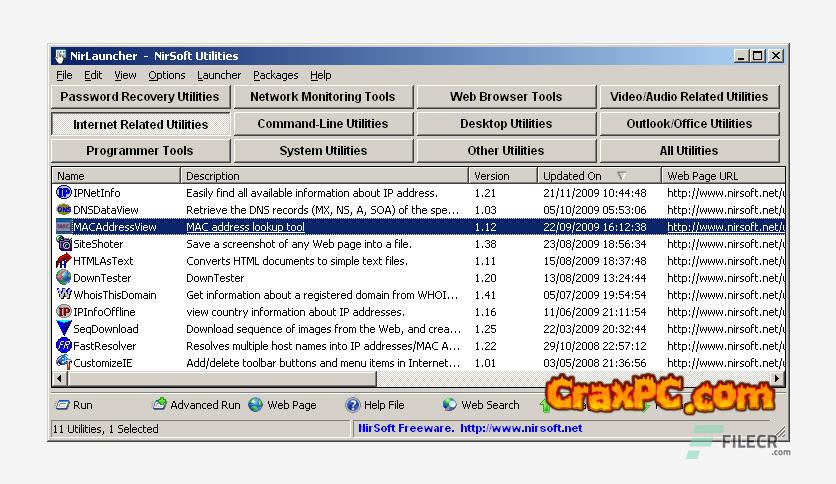Sort by the Web Page URL column
836x484 pixels.
tap(723, 175)
